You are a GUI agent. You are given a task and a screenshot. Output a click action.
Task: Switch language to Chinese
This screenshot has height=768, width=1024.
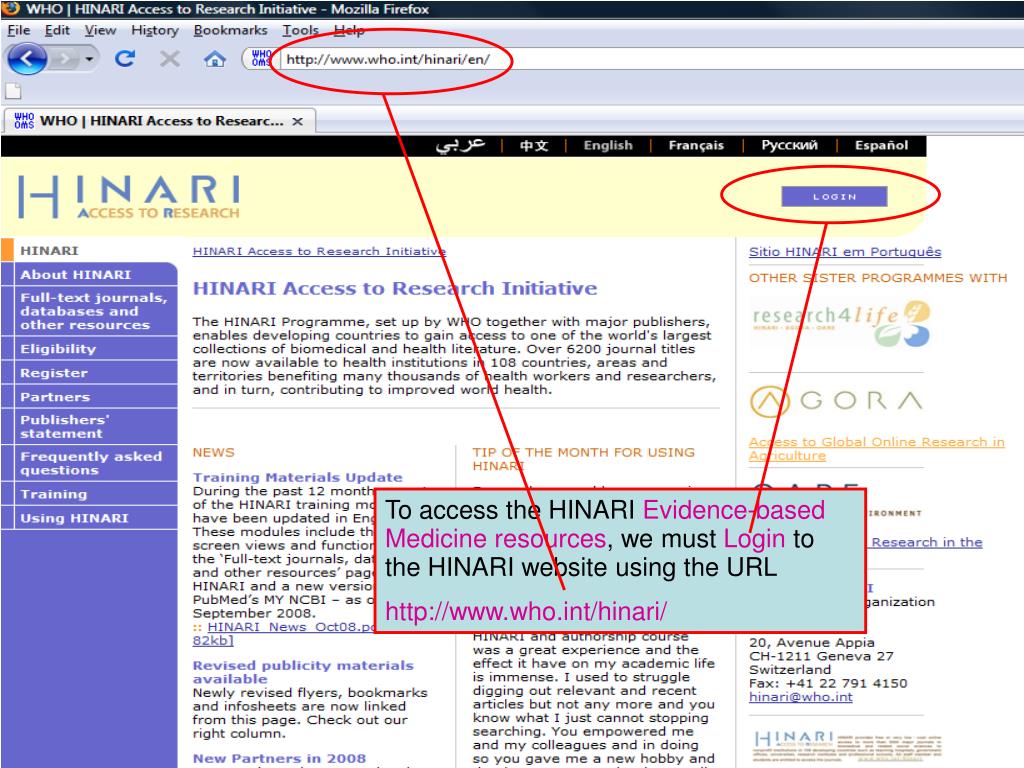point(534,146)
